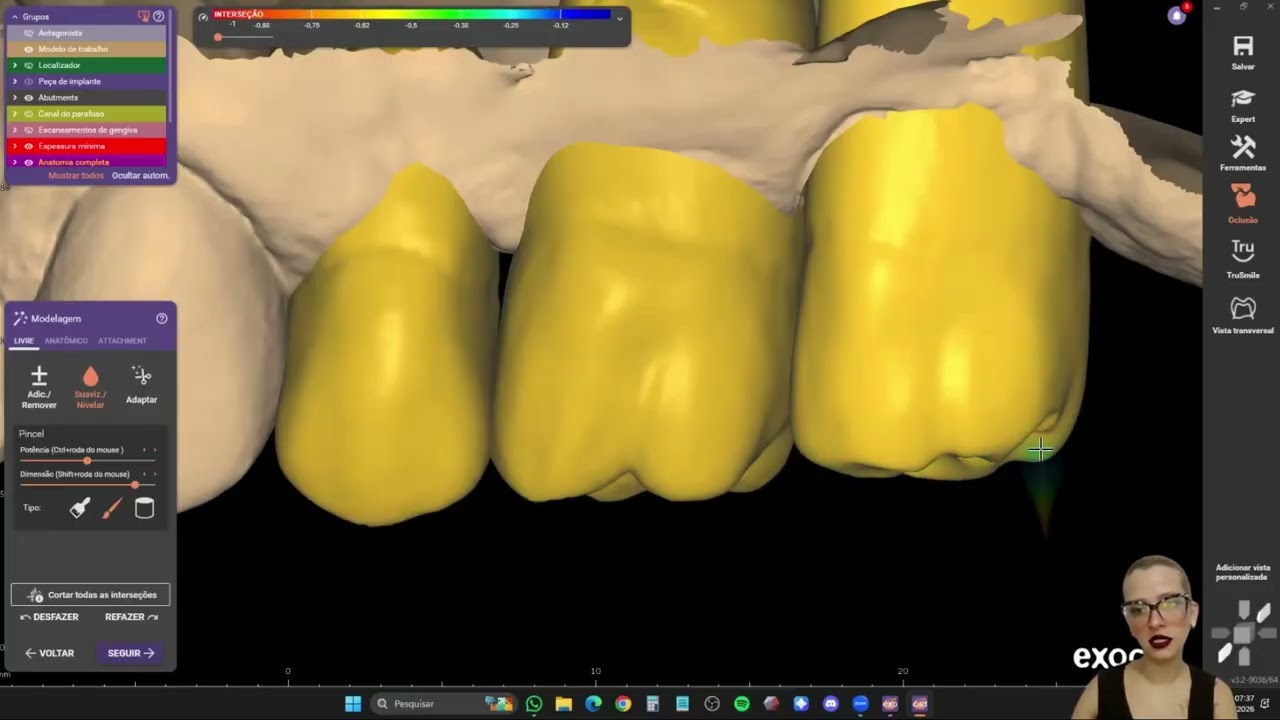Open Expert mode
Screen dimensions: 1280x720
click(1243, 105)
